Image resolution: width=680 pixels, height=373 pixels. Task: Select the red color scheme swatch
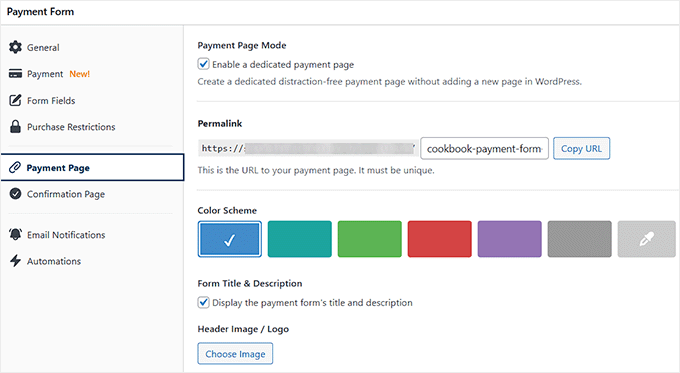(439, 239)
